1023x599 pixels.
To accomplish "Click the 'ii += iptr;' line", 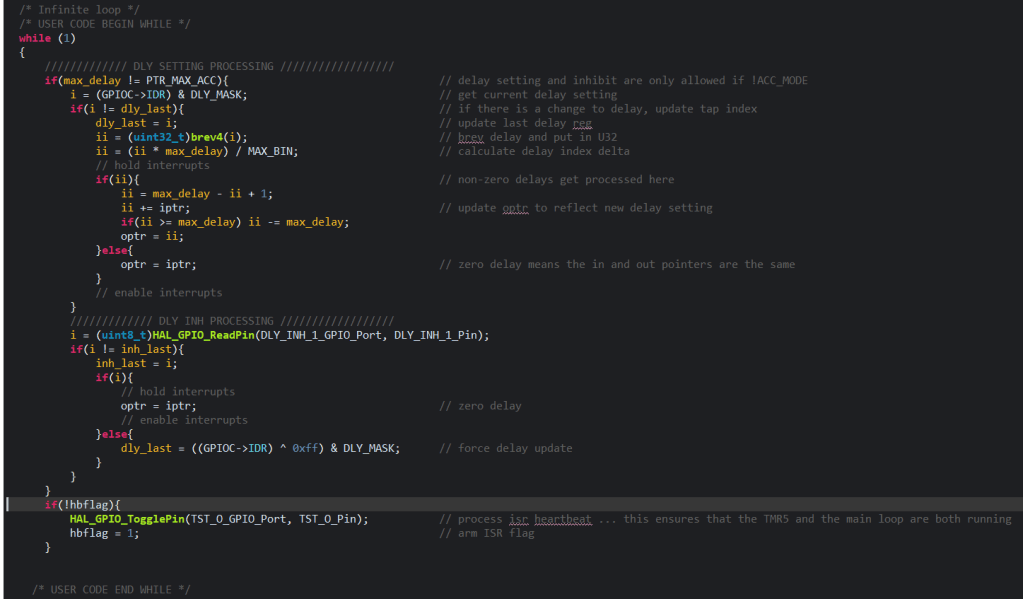I will click(155, 208).
